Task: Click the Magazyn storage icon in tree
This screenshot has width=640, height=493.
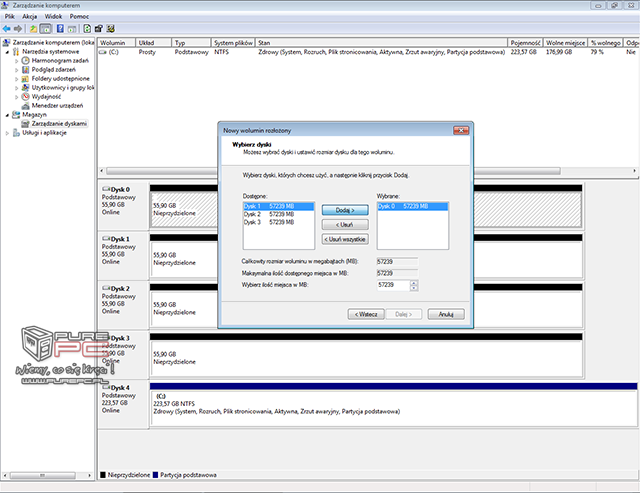Action: tap(16, 115)
